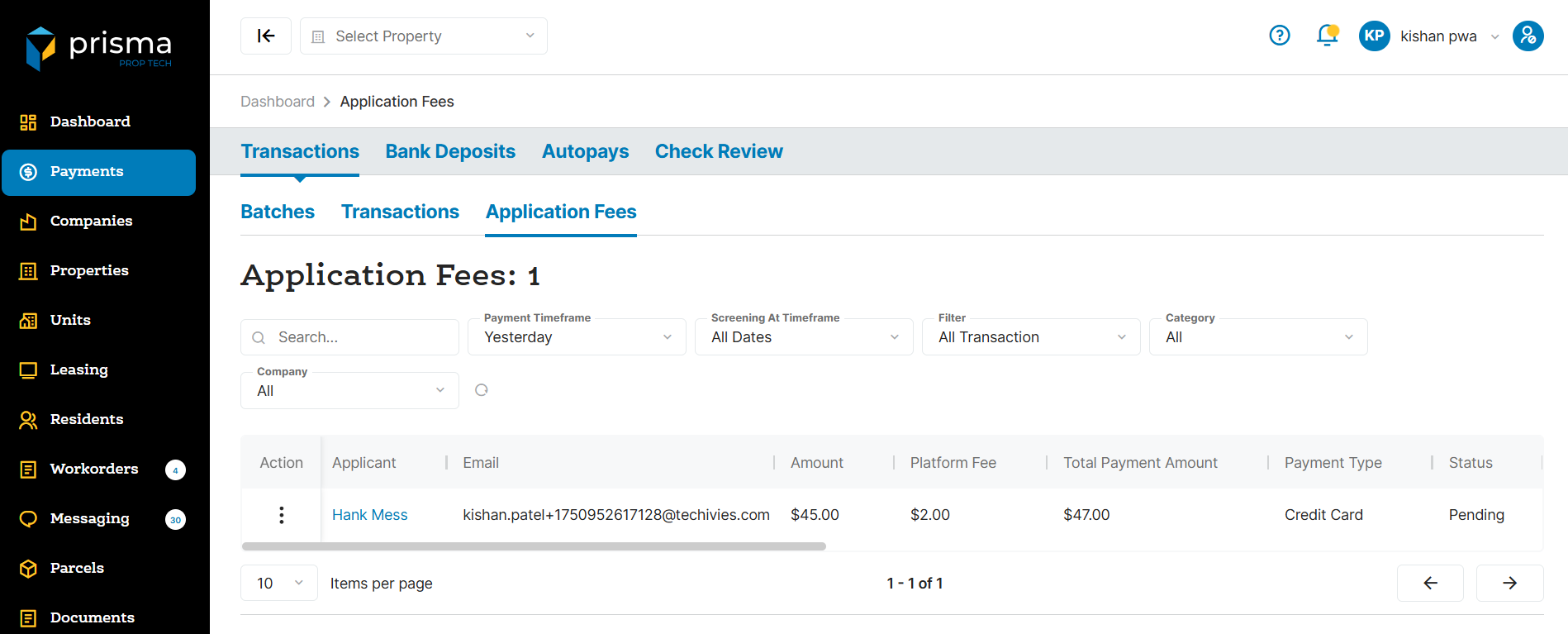Expand the Payment Timeframe dropdown
1568x634 pixels.
(x=577, y=337)
